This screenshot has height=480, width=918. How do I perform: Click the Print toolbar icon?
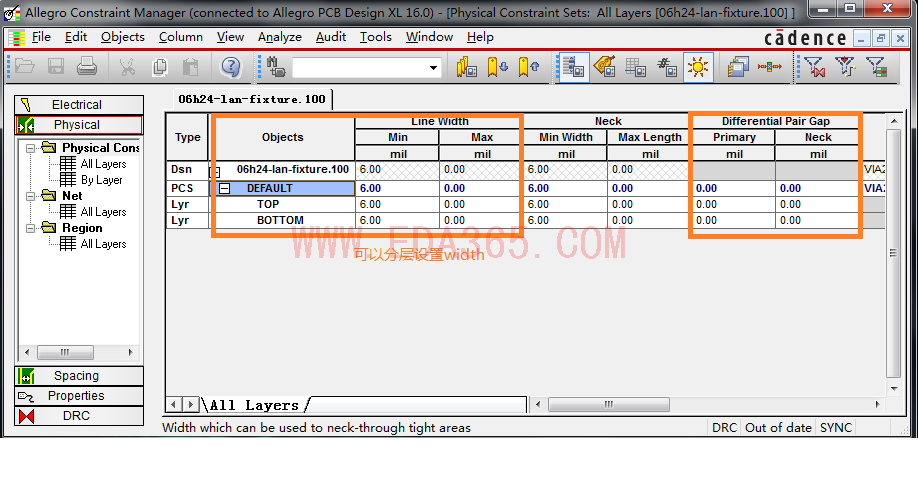pos(87,66)
